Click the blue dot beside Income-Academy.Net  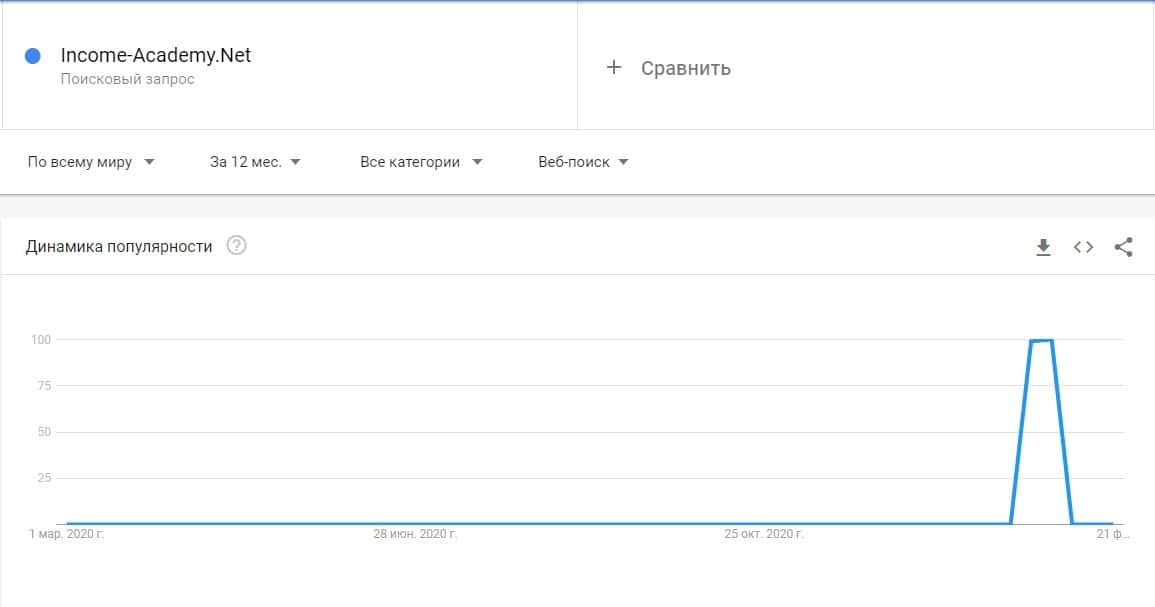click(32, 57)
